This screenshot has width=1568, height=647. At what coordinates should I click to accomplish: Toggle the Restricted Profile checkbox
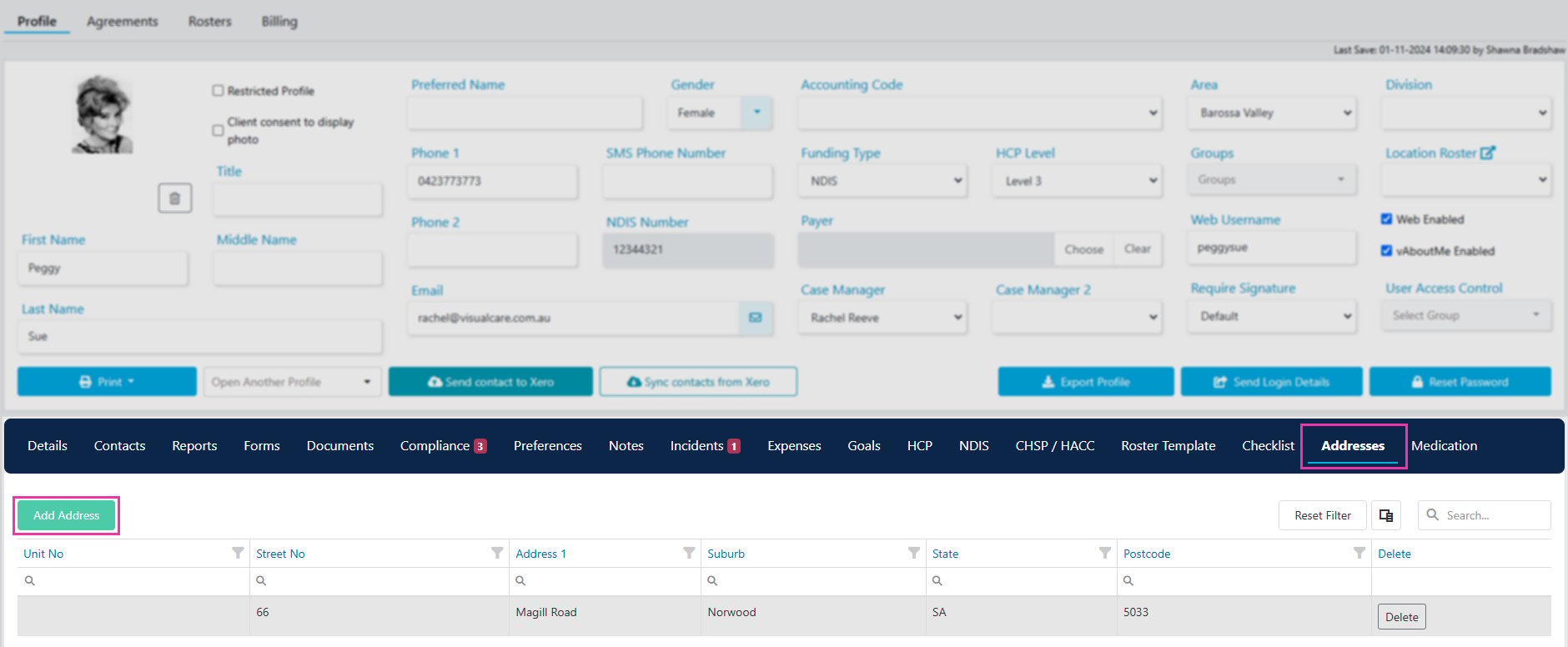[x=218, y=90]
